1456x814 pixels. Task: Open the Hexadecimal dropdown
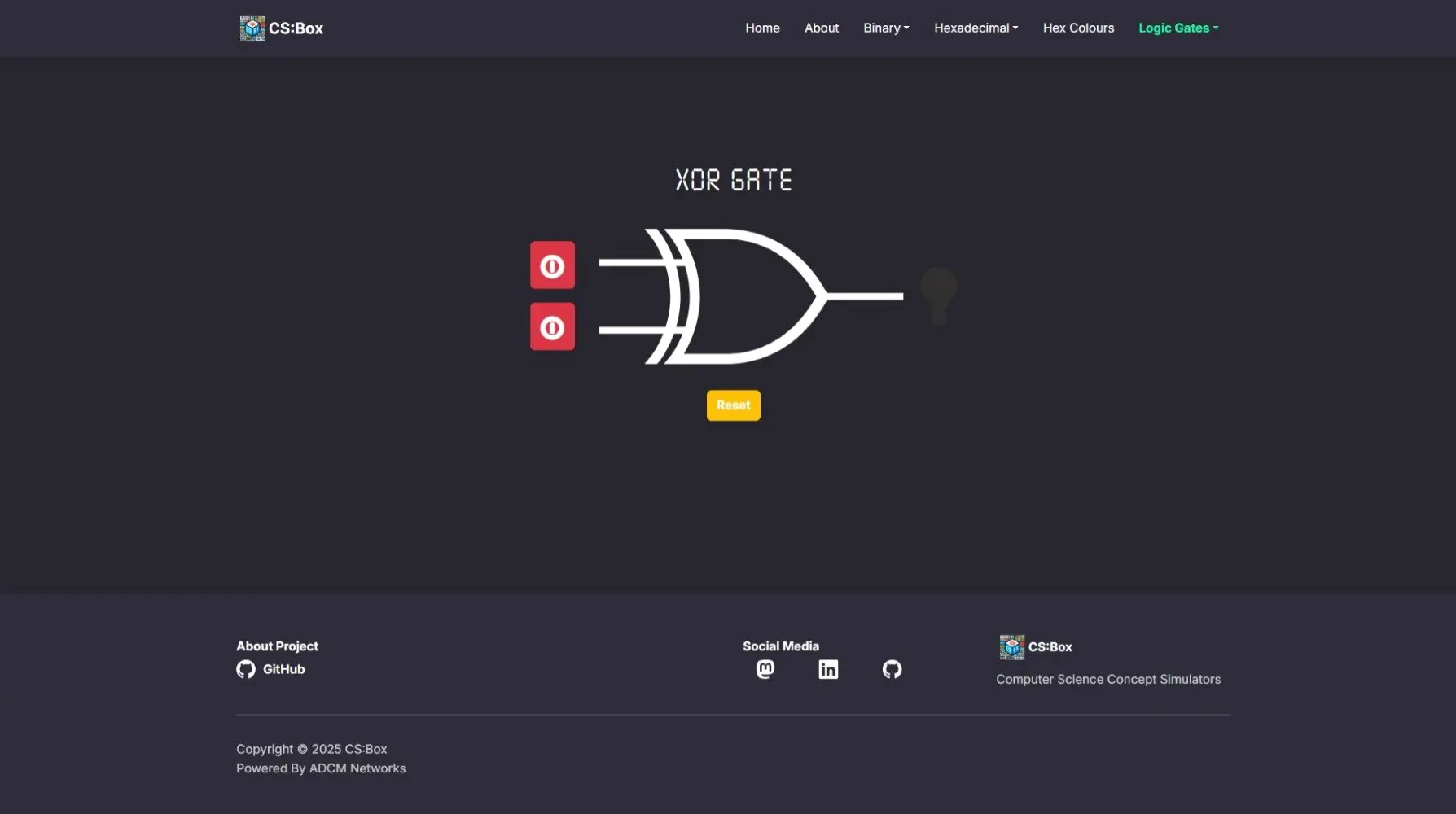click(975, 27)
